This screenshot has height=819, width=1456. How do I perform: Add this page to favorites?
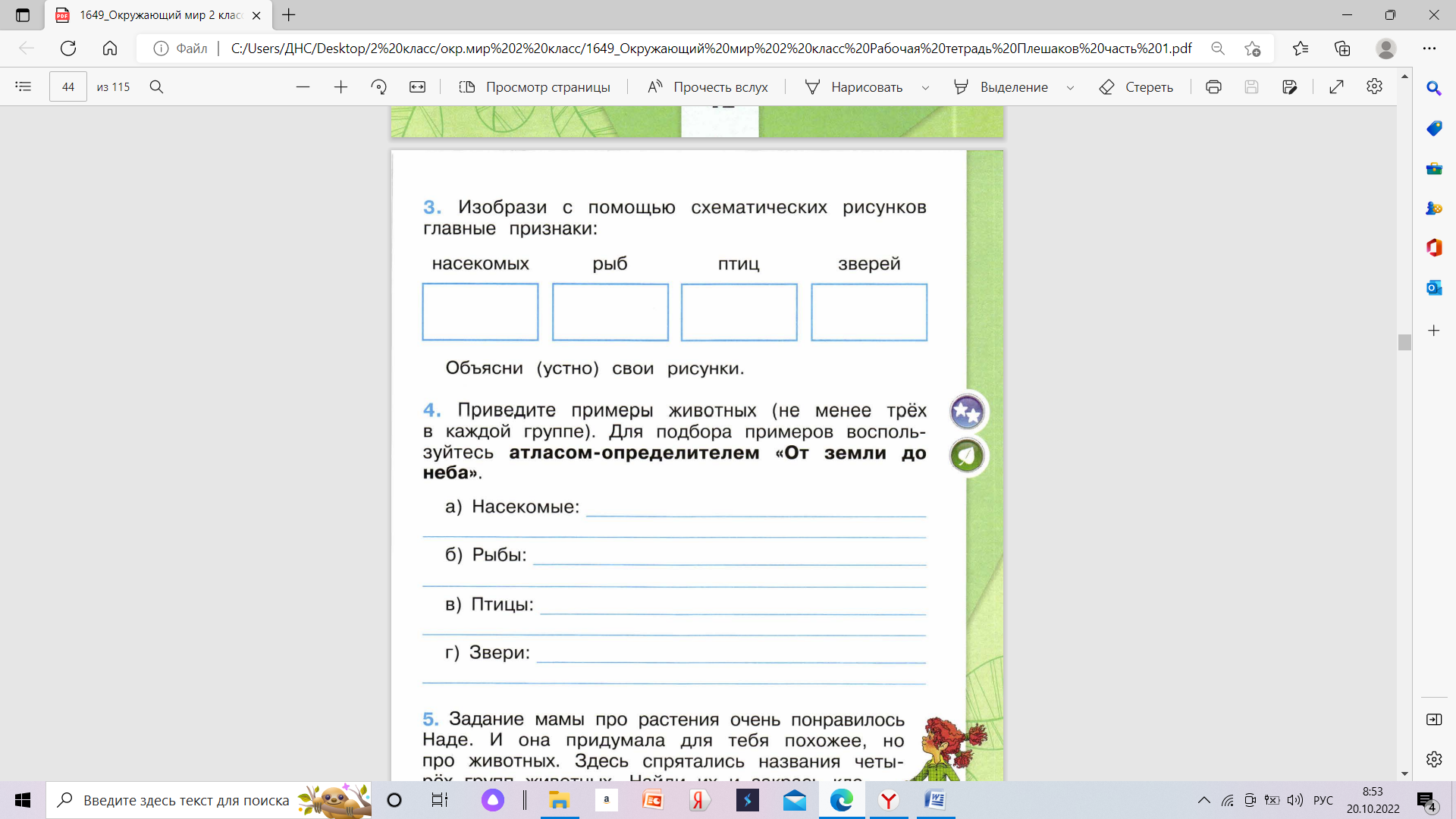(x=1253, y=49)
